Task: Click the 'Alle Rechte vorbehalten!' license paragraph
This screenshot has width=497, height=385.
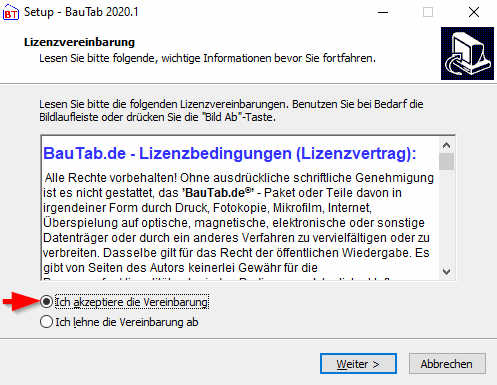Action: (238, 223)
